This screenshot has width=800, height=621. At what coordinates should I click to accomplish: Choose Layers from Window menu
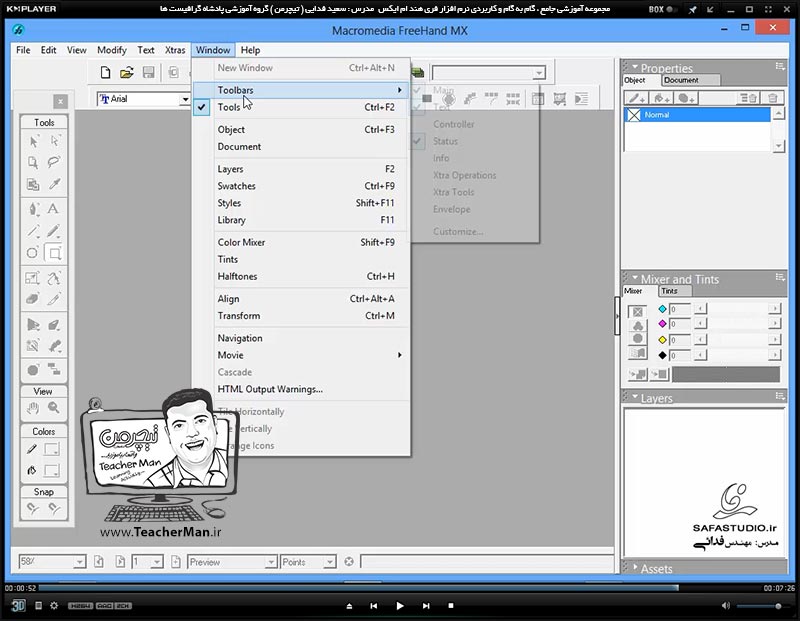pos(301,169)
